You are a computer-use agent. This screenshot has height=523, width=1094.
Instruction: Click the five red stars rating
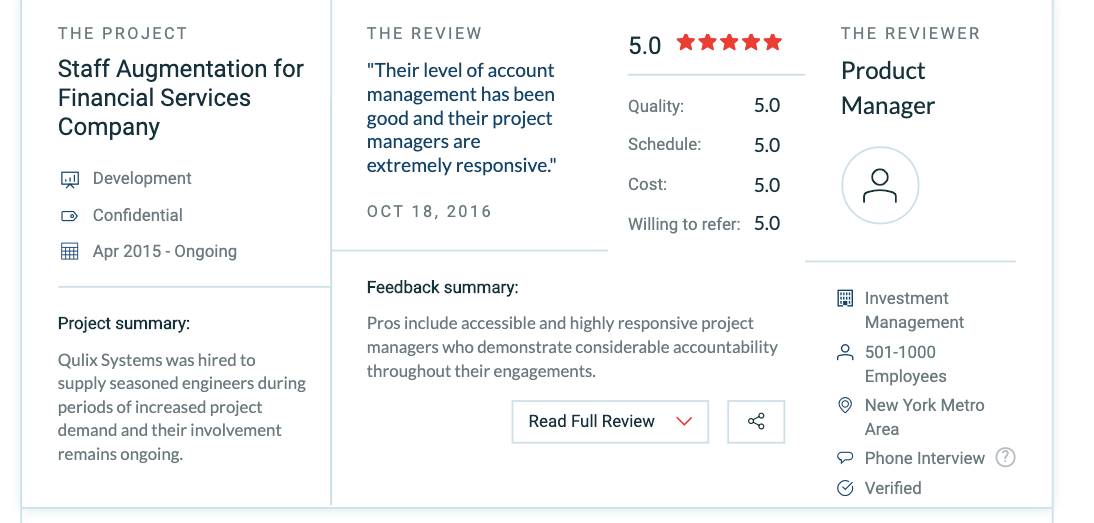click(x=729, y=43)
